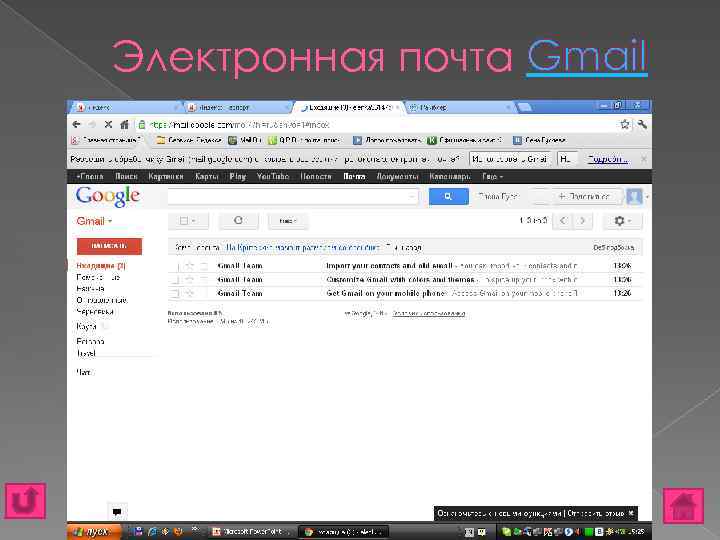This screenshot has width=720, height=540.
Task: Click the Google logo
Action: 108,197
